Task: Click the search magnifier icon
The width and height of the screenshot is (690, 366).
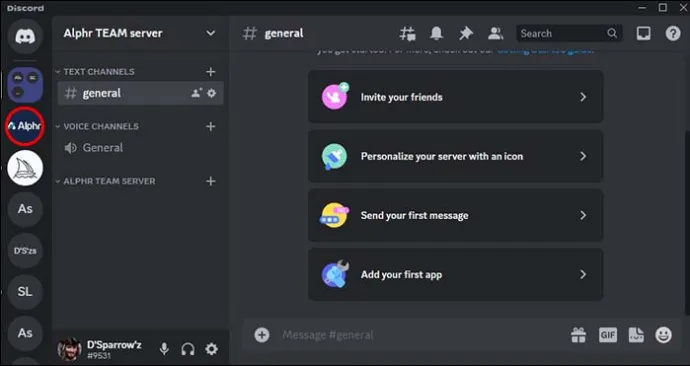Action: (x=612, y=33)
